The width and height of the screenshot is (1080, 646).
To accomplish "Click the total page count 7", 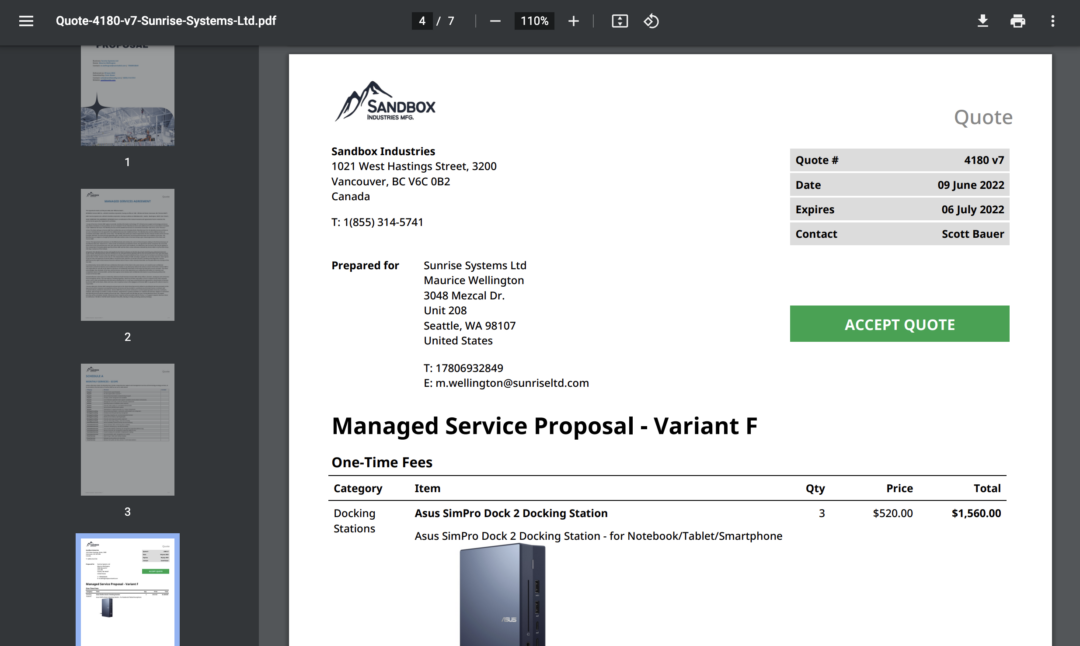I will click(x=451, y=21).
